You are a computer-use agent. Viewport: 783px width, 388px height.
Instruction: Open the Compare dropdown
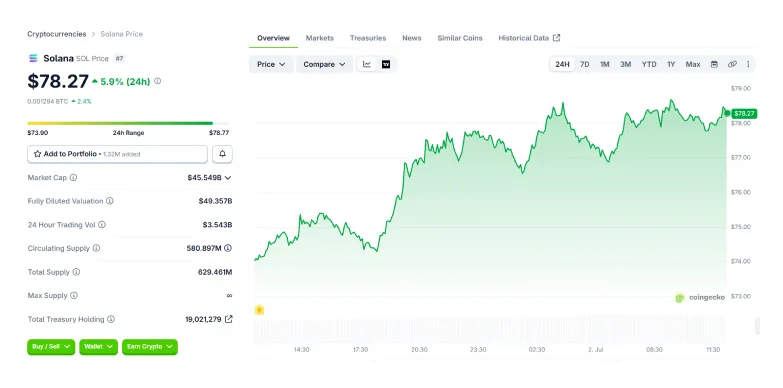324,64
